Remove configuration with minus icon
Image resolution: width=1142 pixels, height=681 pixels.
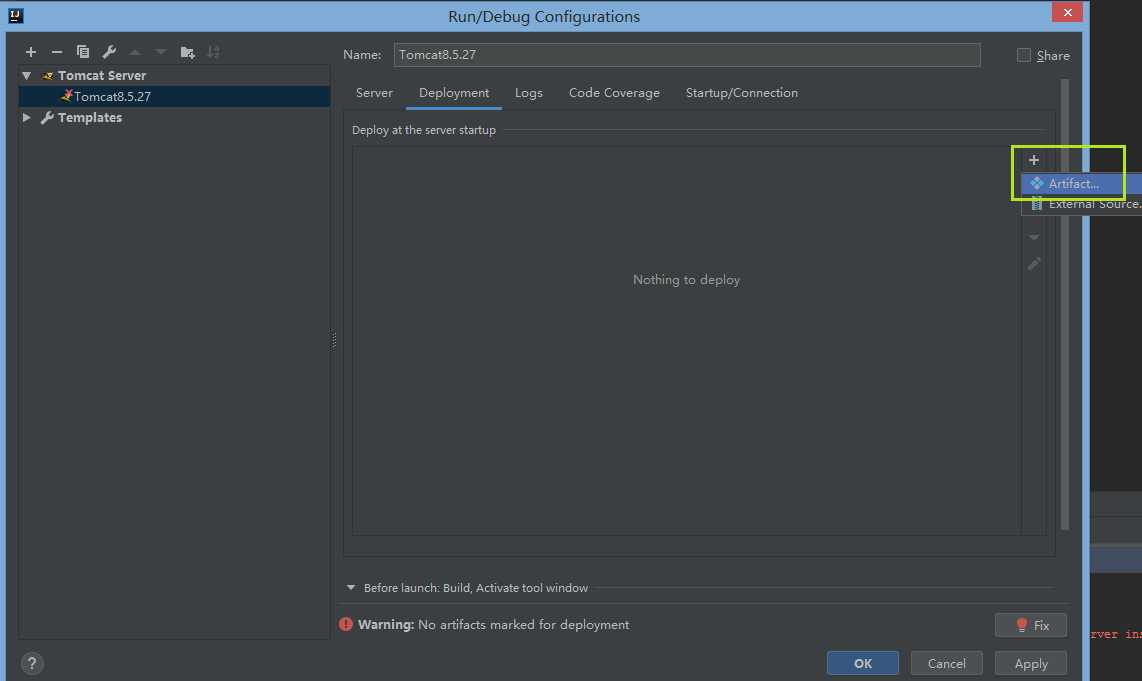click(x=57, y=52)
